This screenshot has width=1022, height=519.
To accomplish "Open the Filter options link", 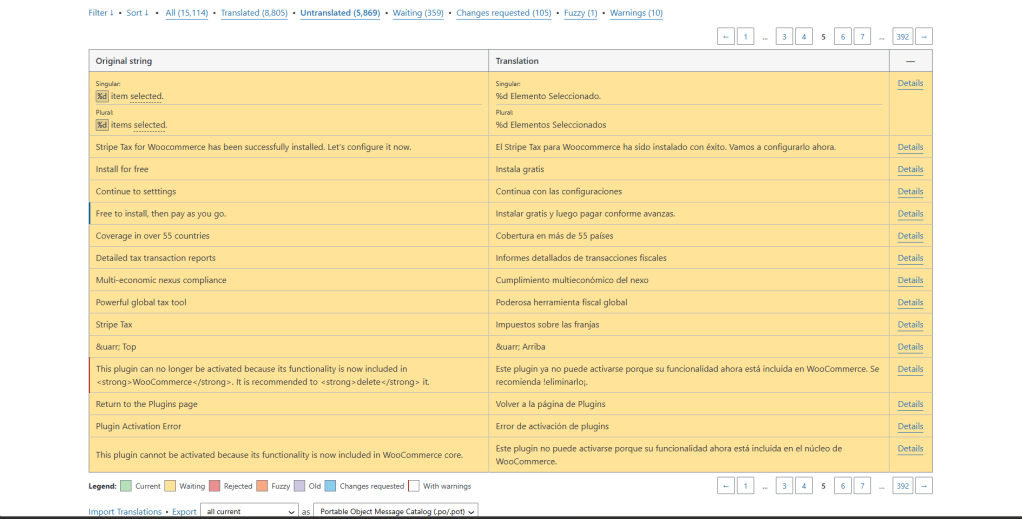I will pyautogui.click(x=101, y=12).
